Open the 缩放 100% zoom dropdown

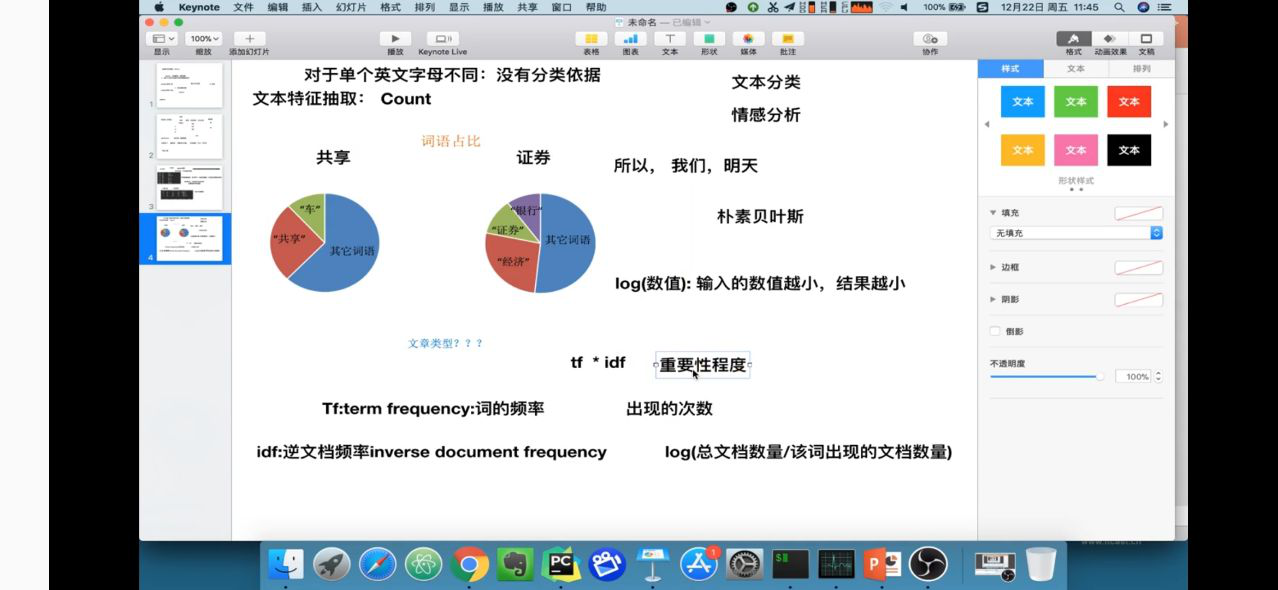pyautogui.click(x=203, y=37)
